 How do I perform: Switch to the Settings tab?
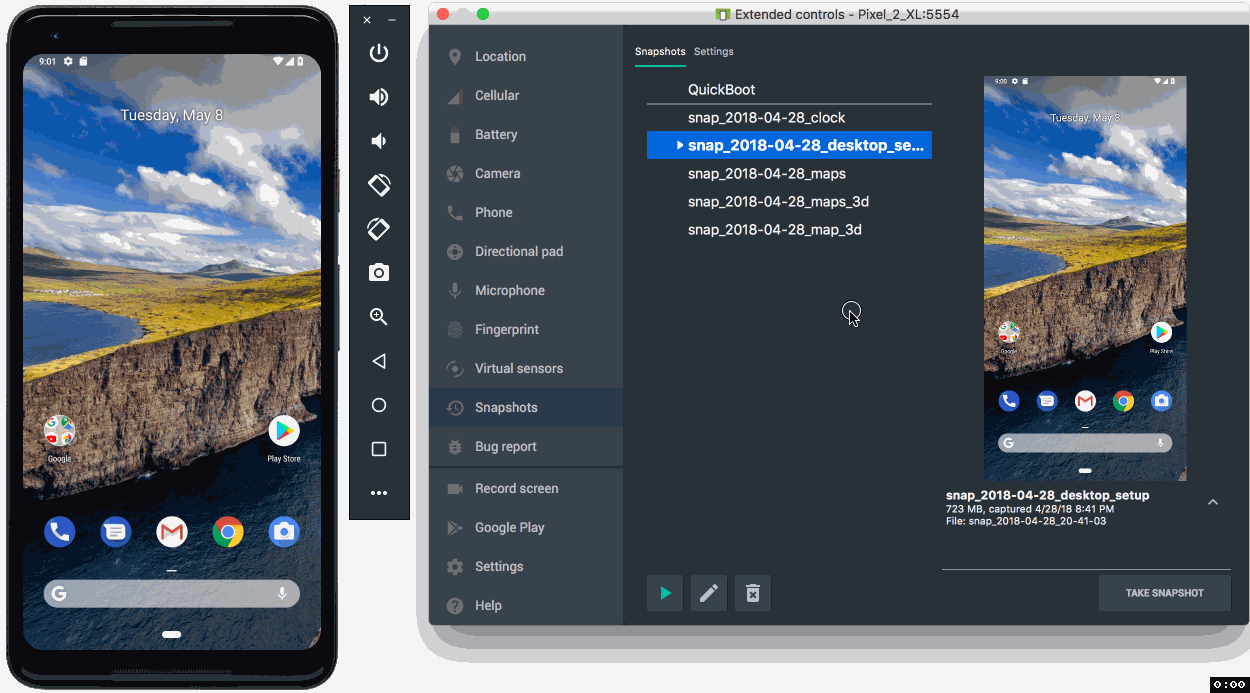[x=714, y=51]
